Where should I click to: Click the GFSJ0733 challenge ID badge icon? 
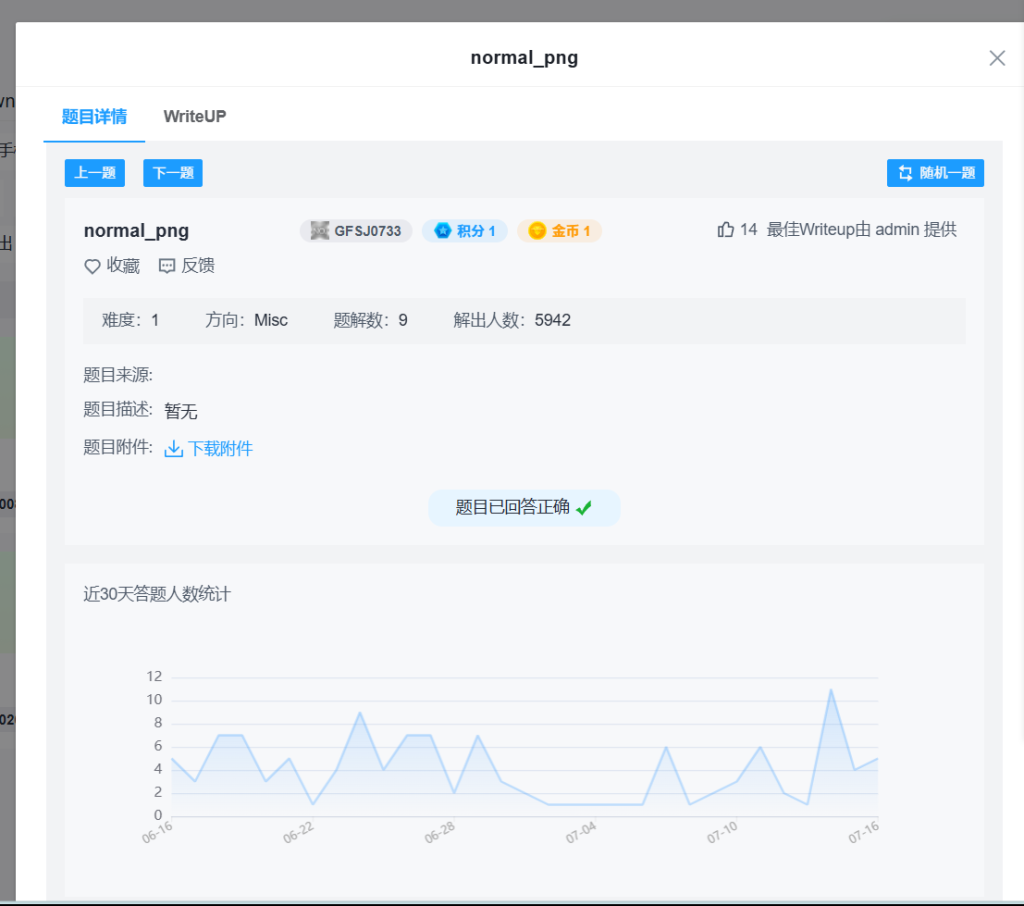[320, 231]
